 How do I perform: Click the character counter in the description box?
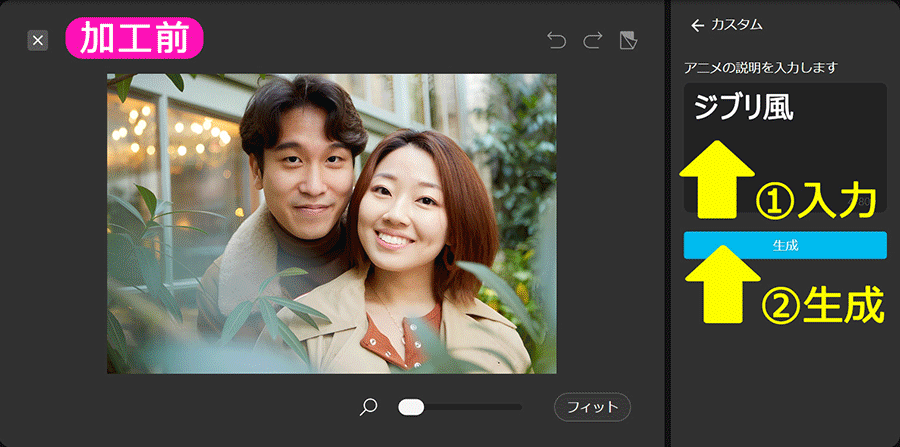coord(863,202)
